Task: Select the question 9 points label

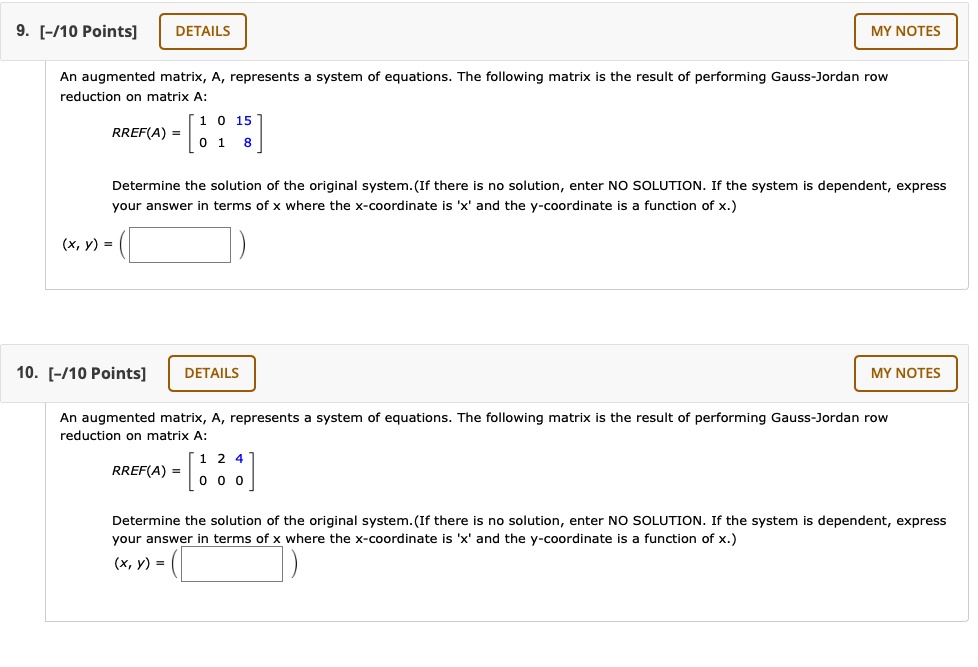Action: tap(89, 31)
